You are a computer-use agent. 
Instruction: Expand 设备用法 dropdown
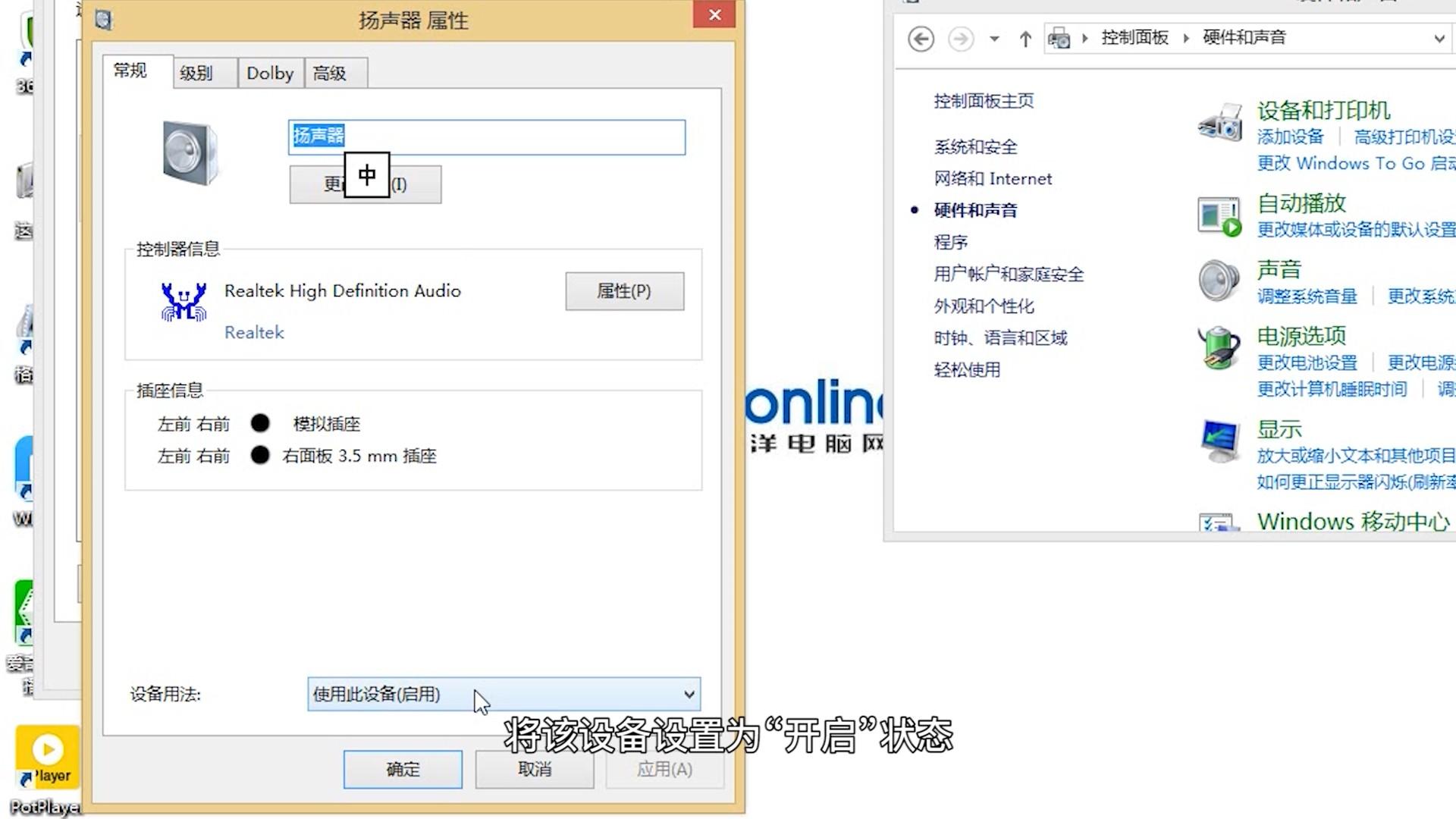tap(504, 694)
